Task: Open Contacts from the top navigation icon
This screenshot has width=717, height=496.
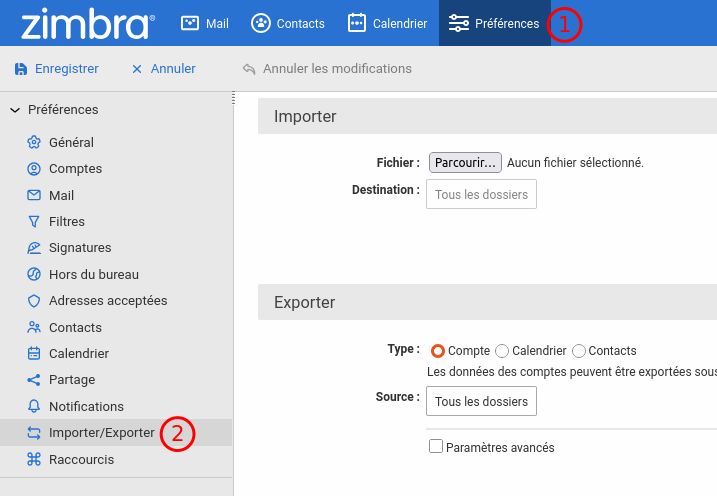Action: pyautogui.click(x=261, y=23)
